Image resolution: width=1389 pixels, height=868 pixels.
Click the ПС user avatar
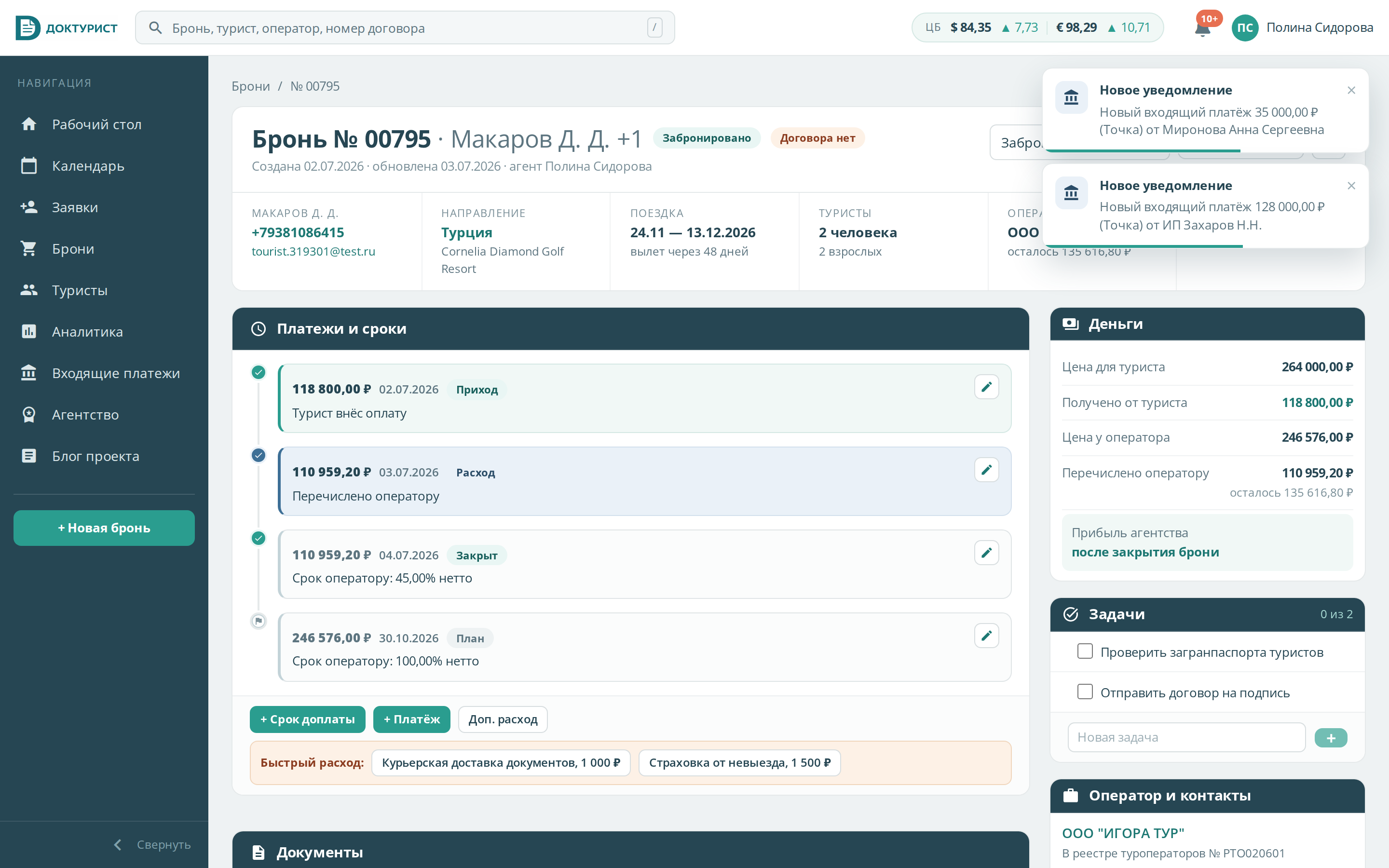tap(1245, 28)
